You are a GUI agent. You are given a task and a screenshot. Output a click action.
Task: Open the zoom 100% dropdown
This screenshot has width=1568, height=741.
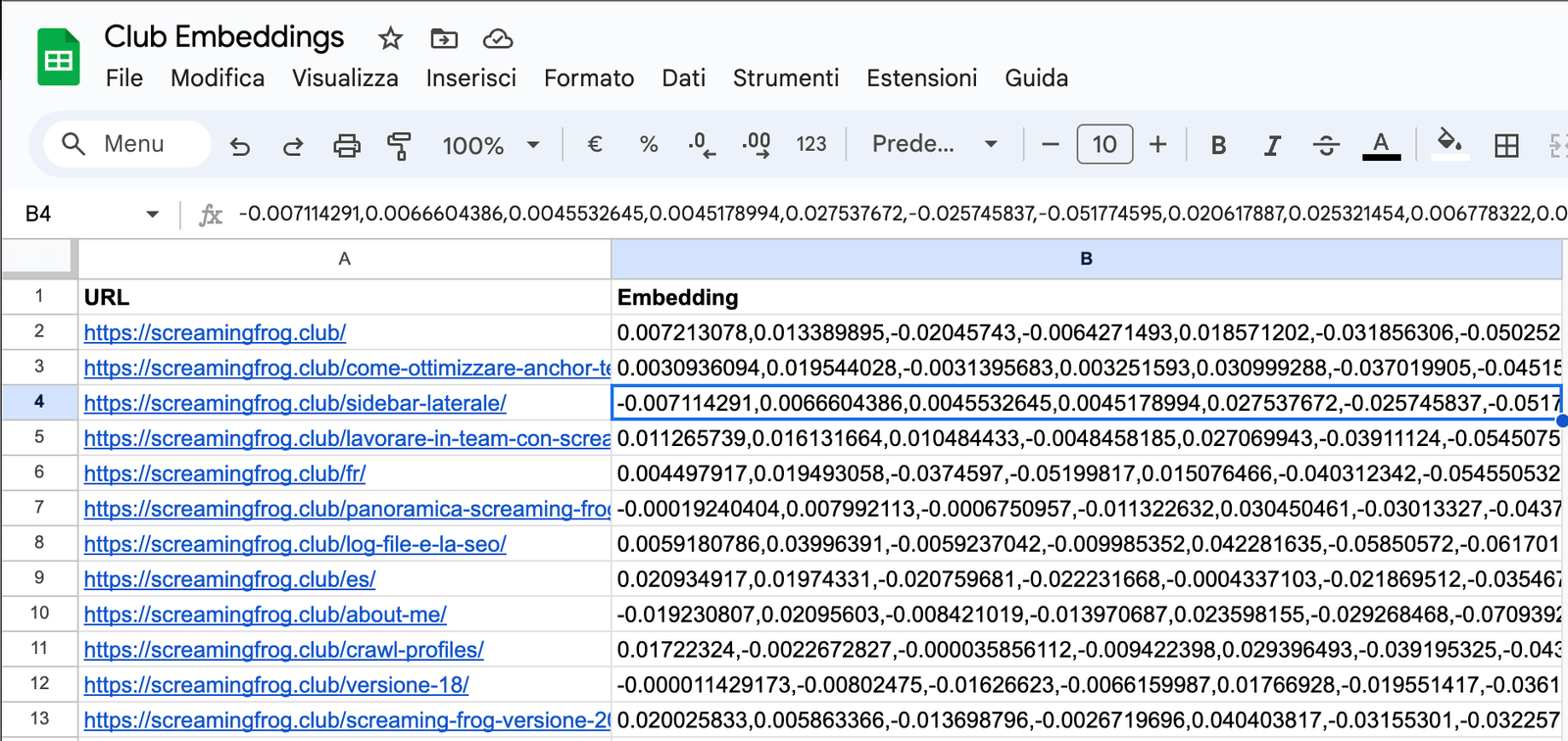click(x=490, y=145)
